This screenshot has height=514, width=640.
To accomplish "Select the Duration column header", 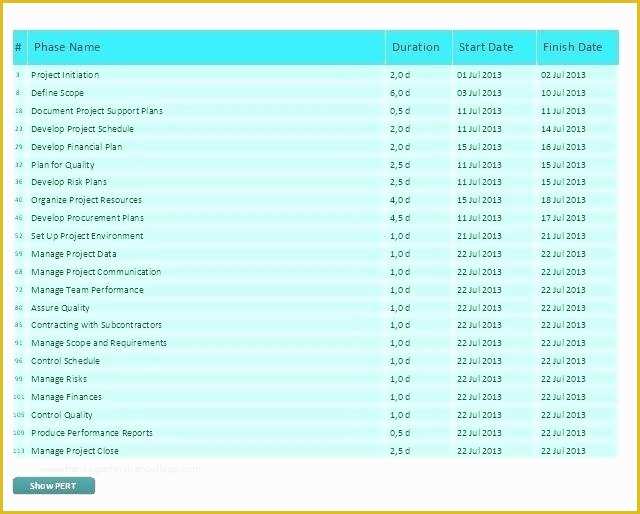I will [x=419, y=47].
